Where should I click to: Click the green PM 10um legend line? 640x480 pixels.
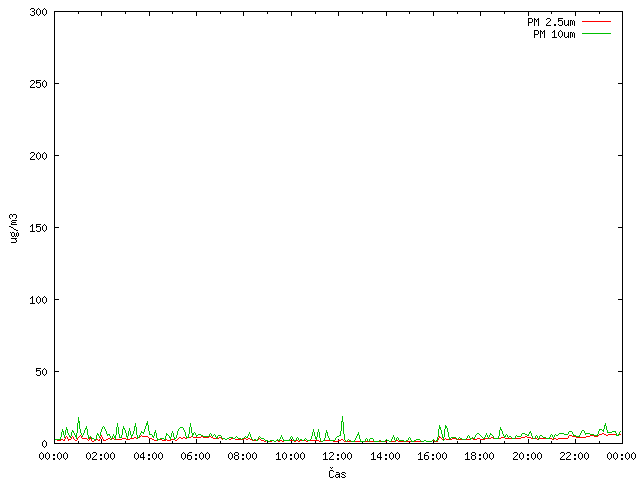click(x=596, y=33)
